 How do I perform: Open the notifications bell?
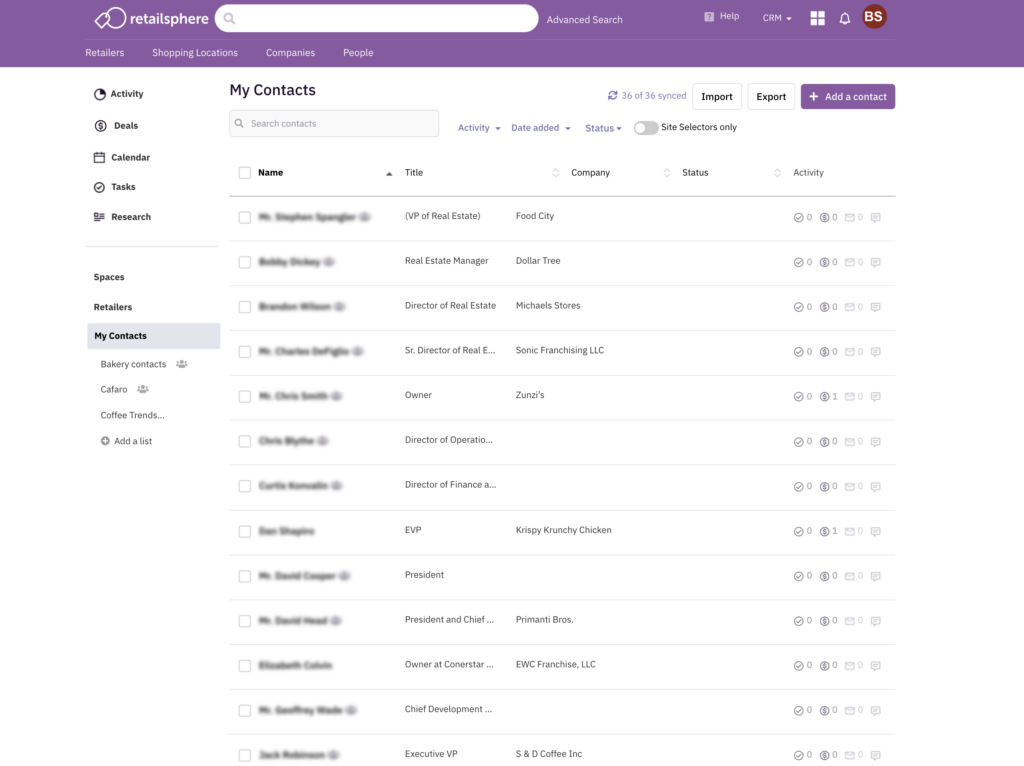[x=844, y=18]
